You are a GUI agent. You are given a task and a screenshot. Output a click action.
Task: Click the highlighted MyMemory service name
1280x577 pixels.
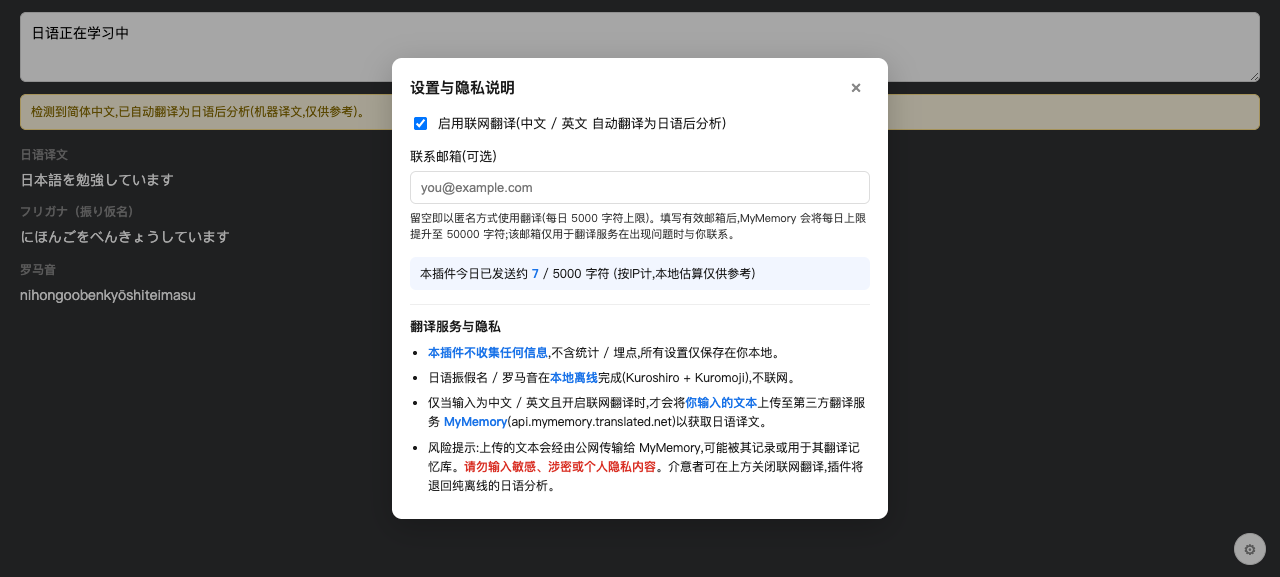(x=475, y=422)
